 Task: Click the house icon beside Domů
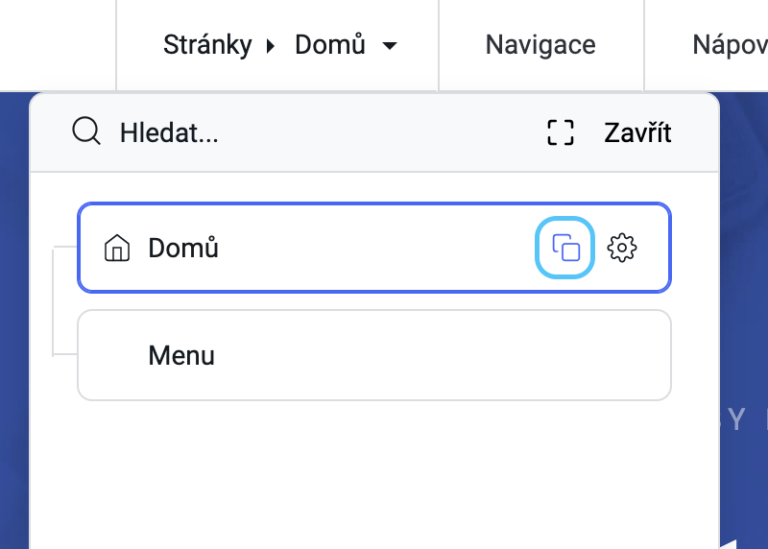pyautogui.click(x=117, y=248)
